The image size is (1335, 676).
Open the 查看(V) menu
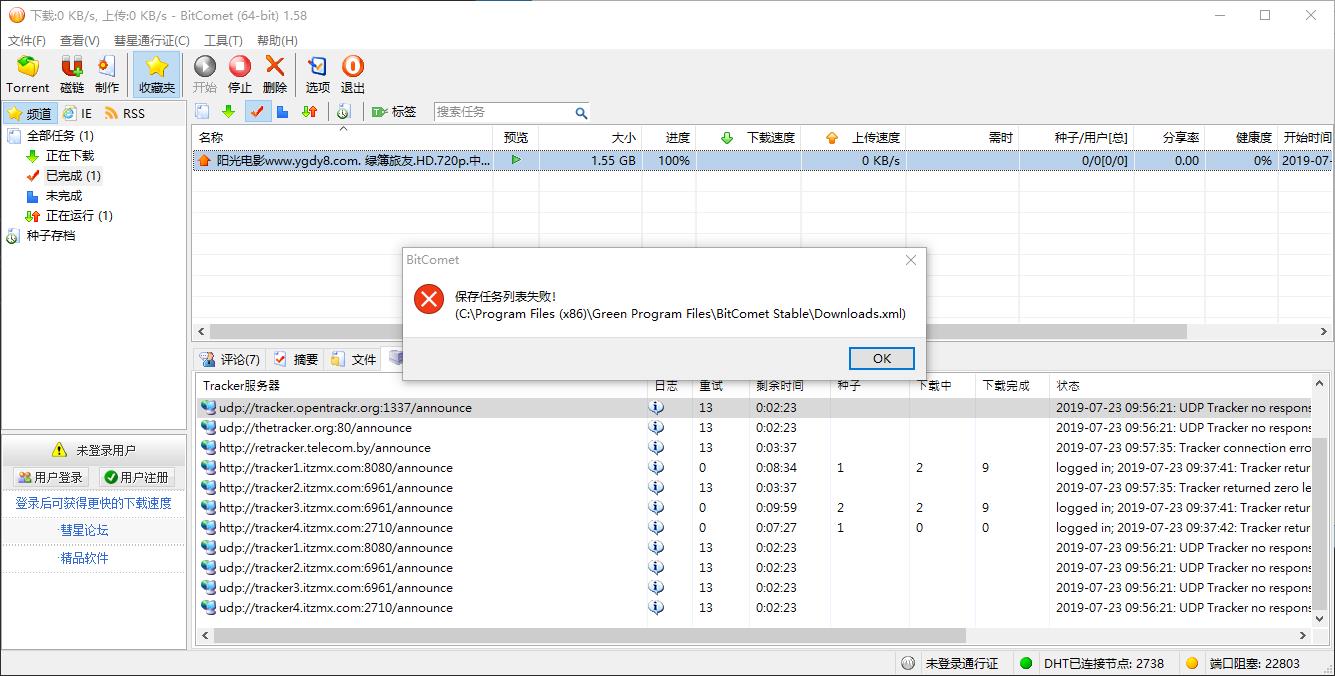[x=80, y=40]
